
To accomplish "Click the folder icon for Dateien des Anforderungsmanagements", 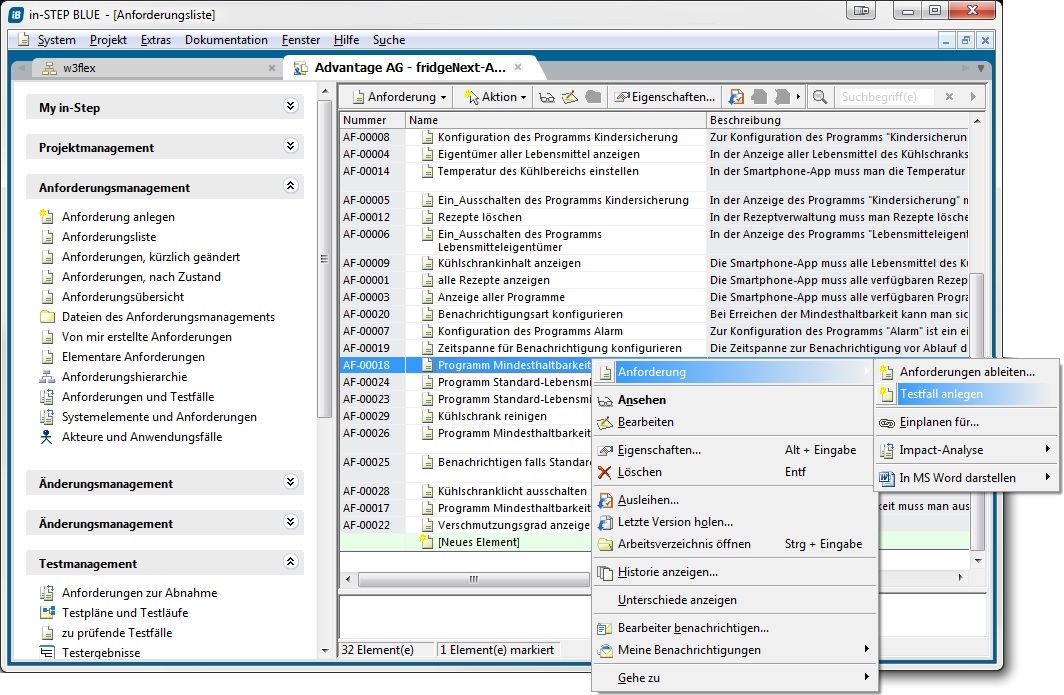I will click(47, 317).
